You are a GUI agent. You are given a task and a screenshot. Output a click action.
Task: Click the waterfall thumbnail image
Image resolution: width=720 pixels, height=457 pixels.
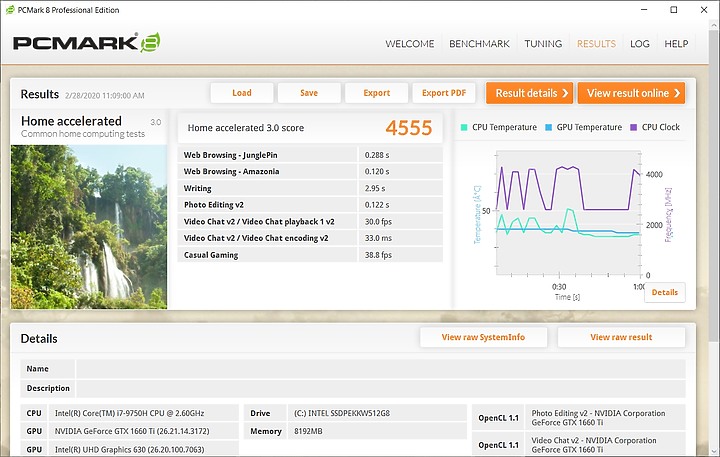point(89,227)
